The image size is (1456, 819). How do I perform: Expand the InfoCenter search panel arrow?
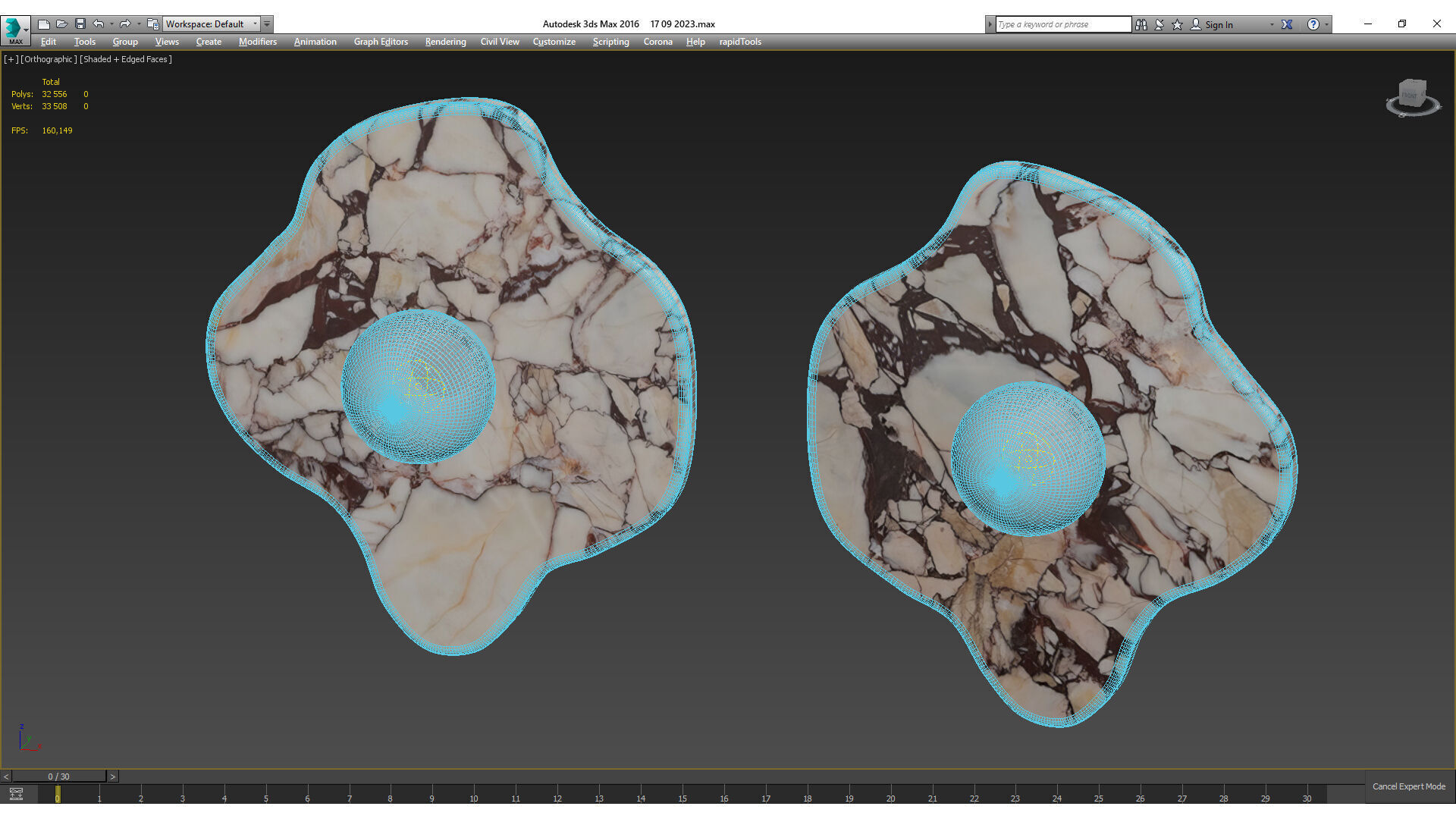click(x=990, y=24)
